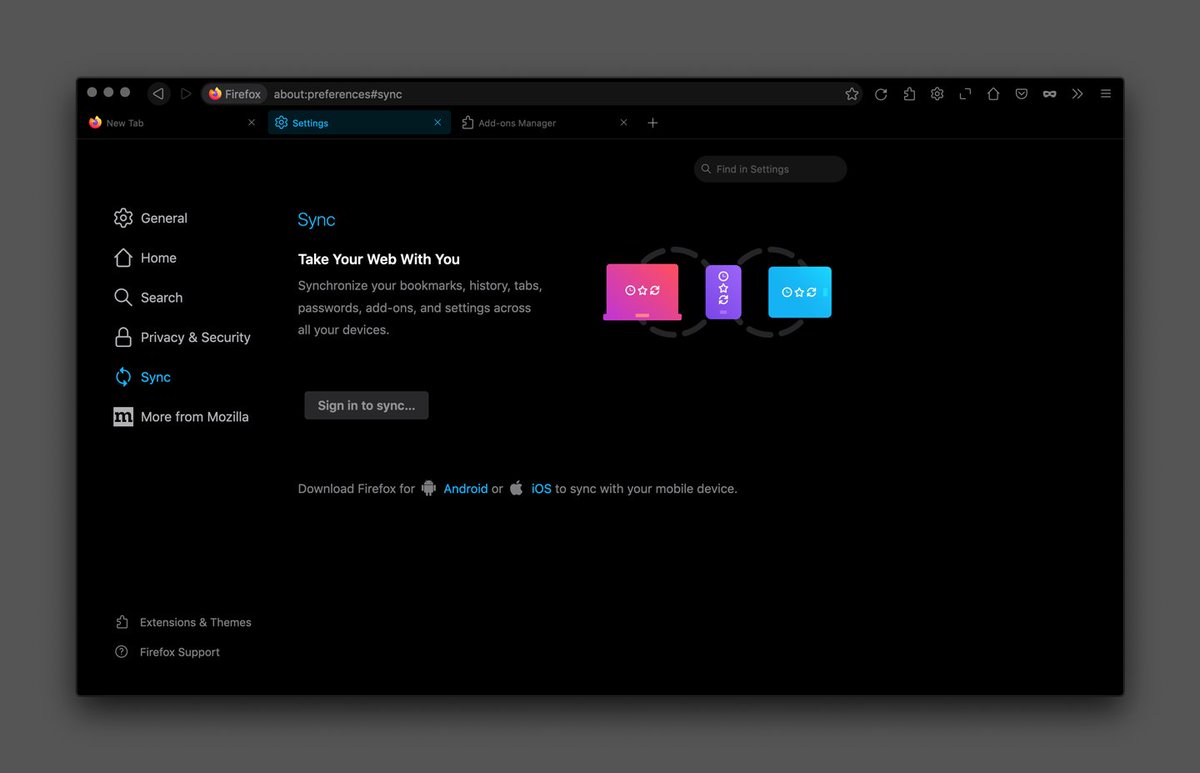Close the Settings tab

tap(437, 123)
